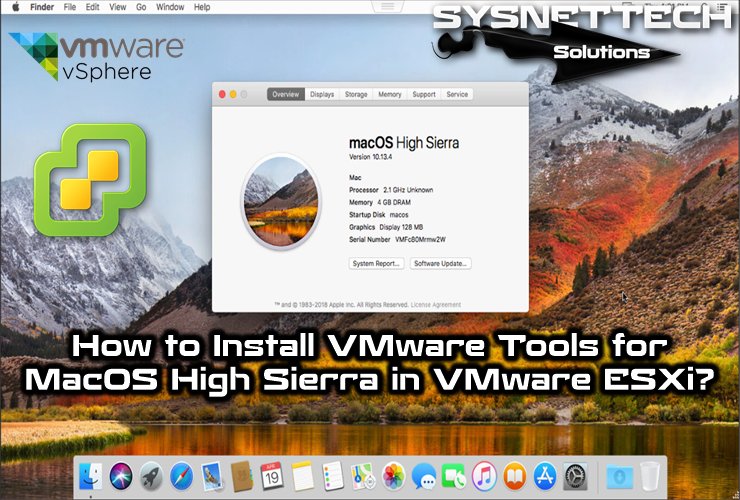
Task: Open iBooks in the dock
Action: tap(514, 476)
